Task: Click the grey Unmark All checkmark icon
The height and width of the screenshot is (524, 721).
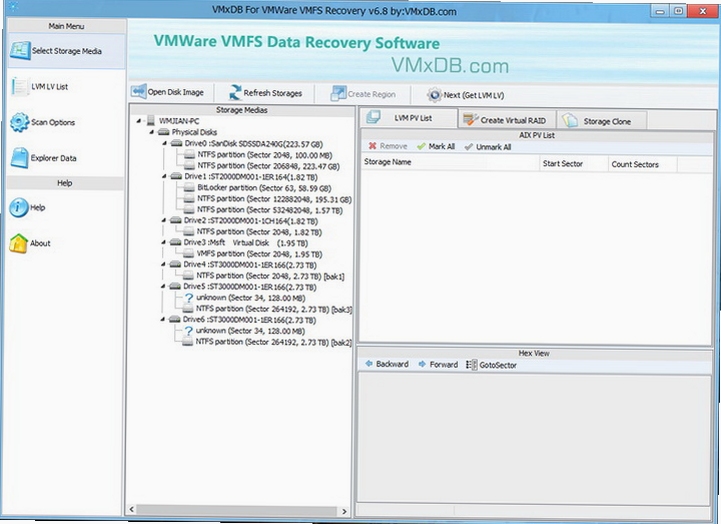Action: pyautogui.click(x=469, y=147)
